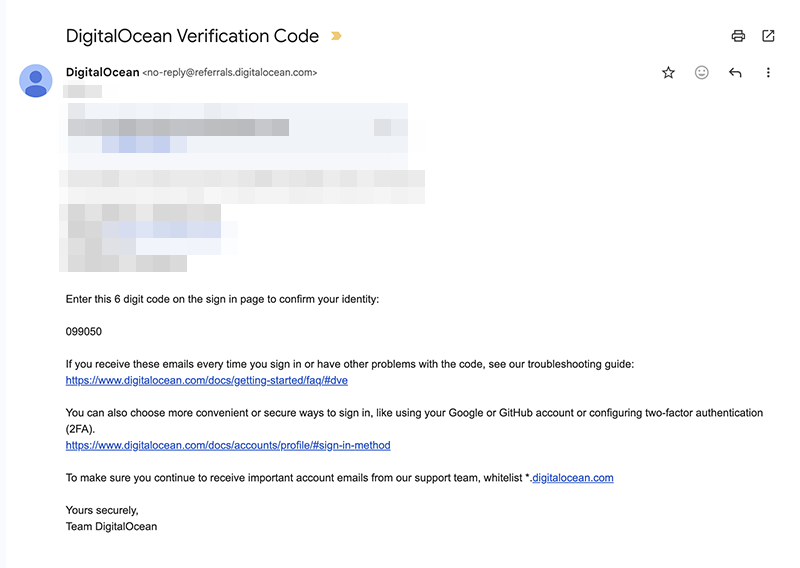Click the small blurred recipient line under sender
This screenshot has height=568, width=800.
83,92
